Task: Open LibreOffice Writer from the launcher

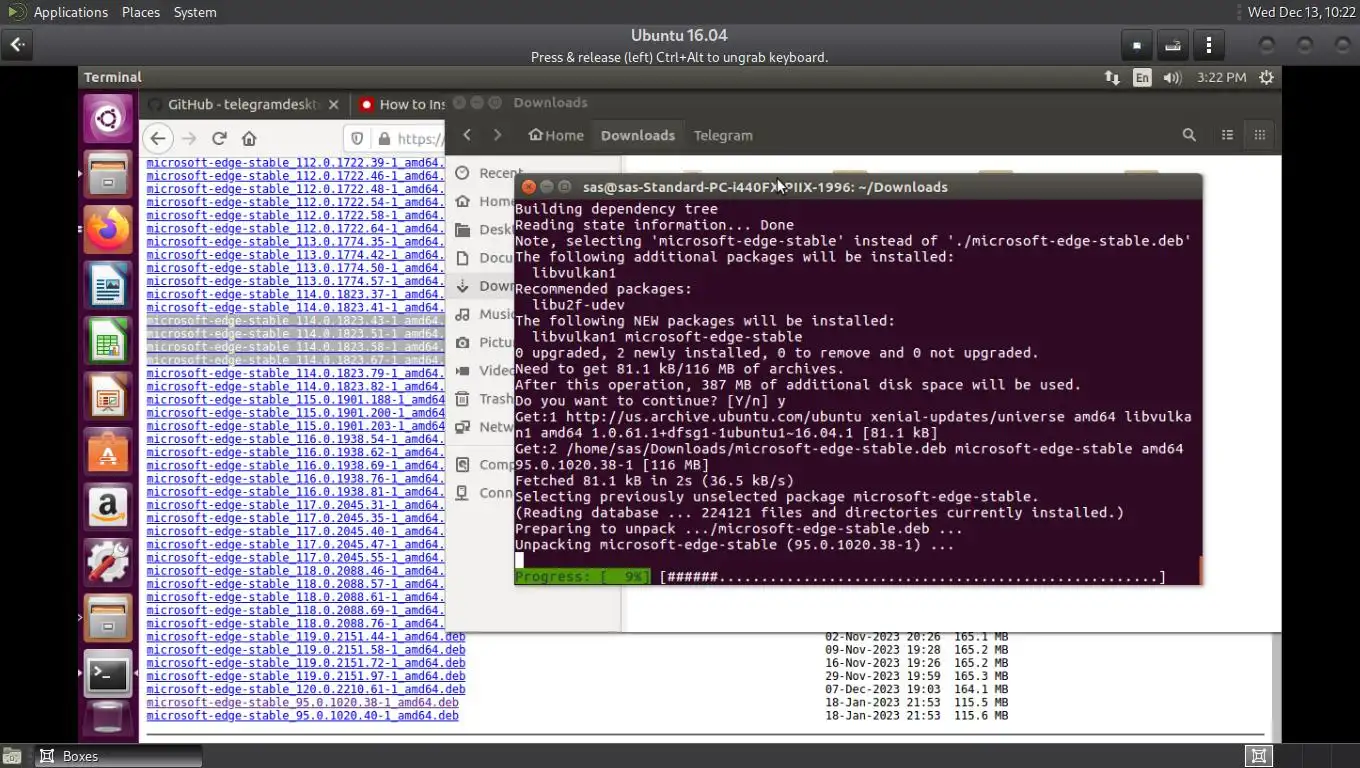Action: [108, 286]
